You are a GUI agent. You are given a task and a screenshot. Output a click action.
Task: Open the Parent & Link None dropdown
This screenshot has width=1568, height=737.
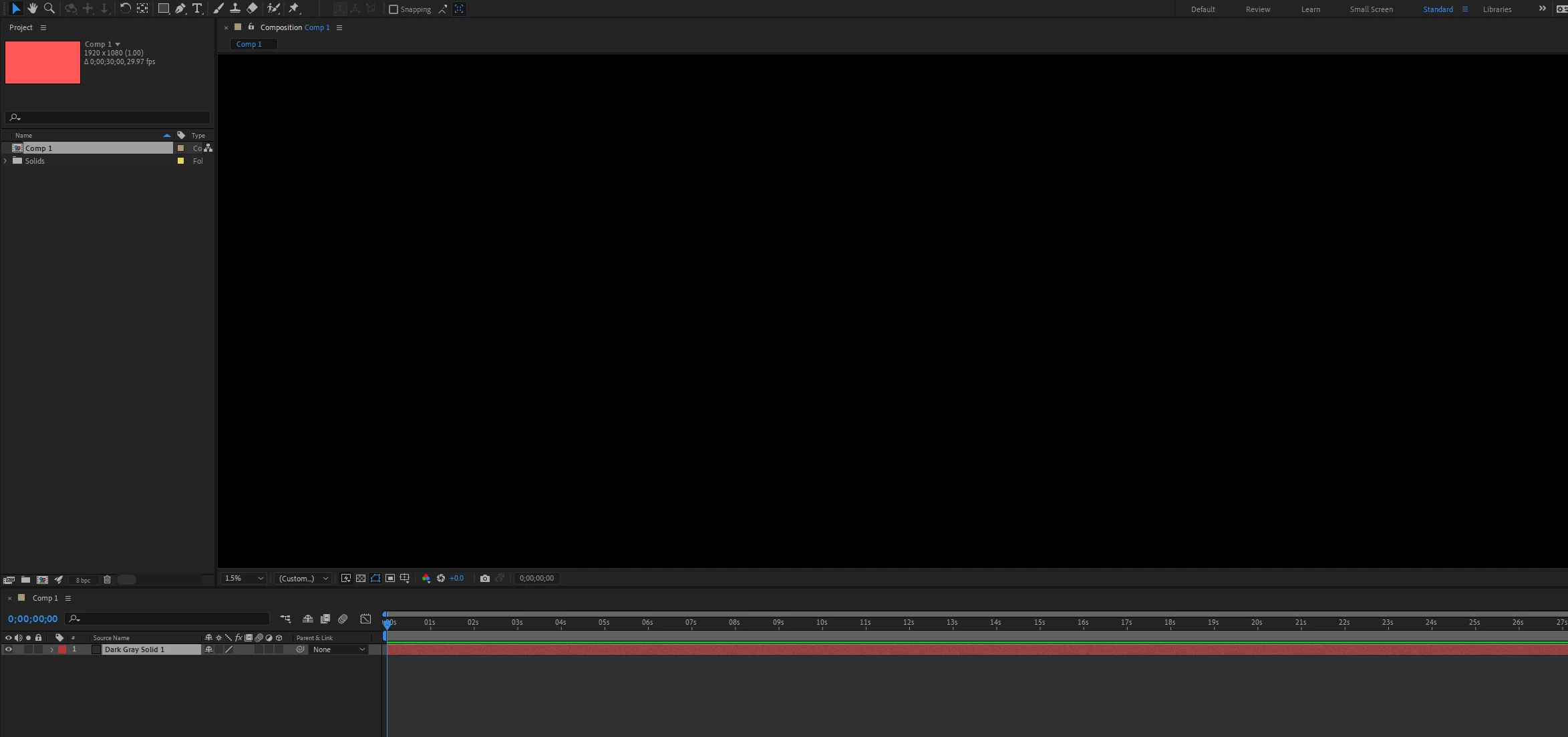[x=339, y=649]
